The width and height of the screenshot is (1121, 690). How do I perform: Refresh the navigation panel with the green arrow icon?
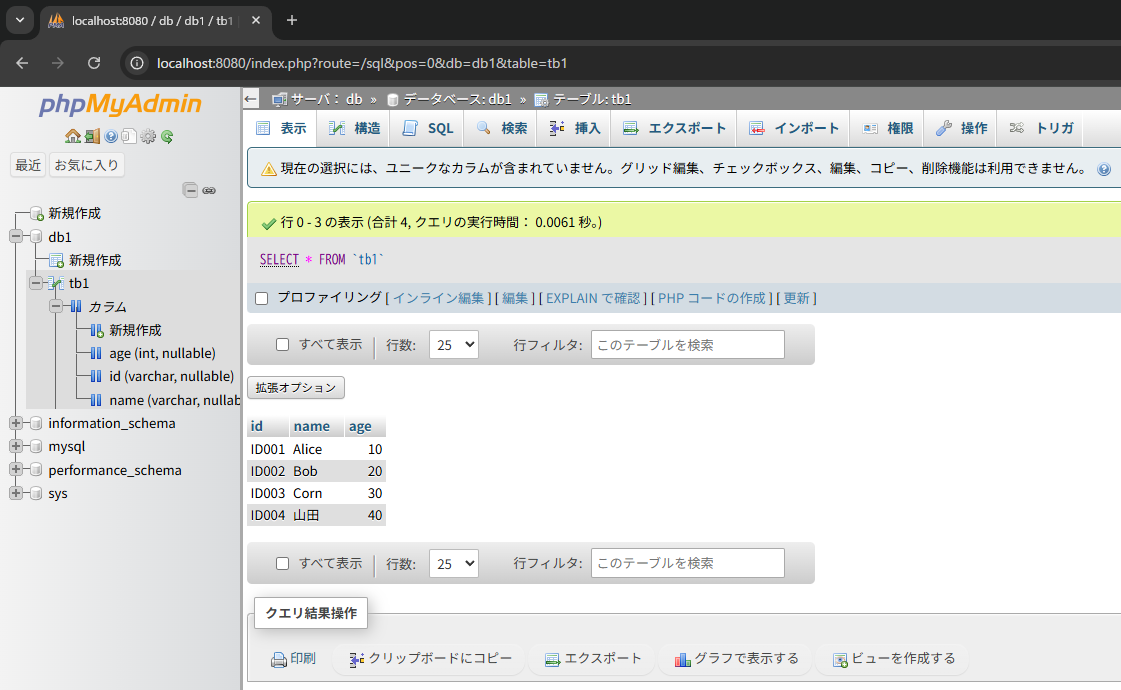coord(166,136)
